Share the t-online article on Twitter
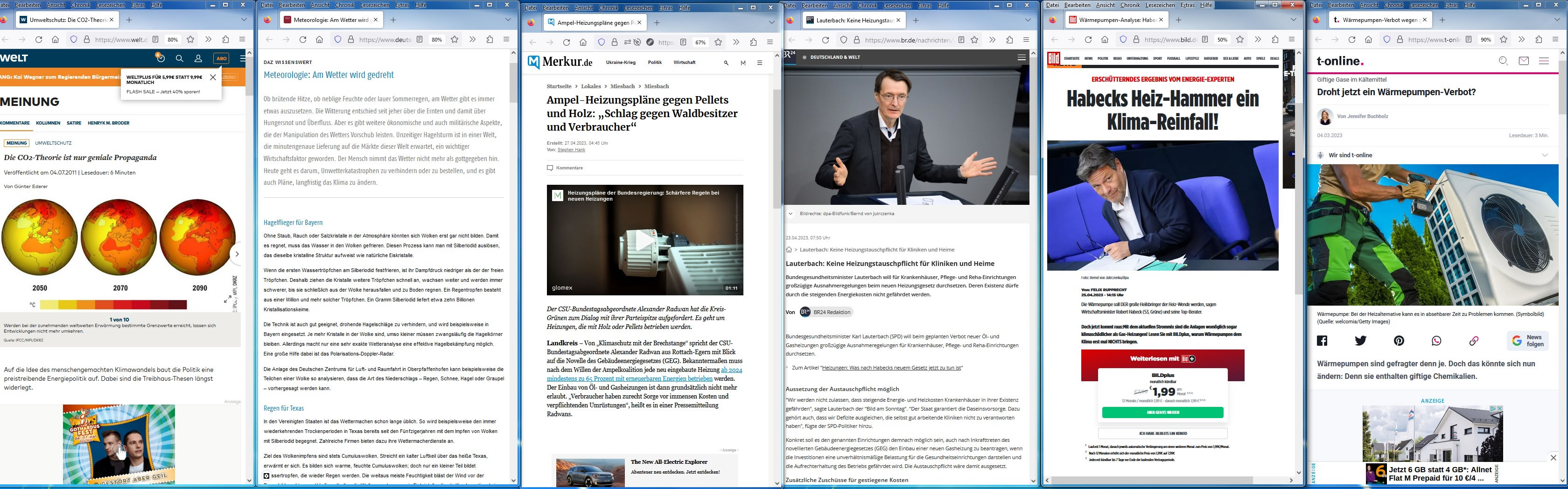This screenshot has width=1568, height=489. click(1360, 341)
